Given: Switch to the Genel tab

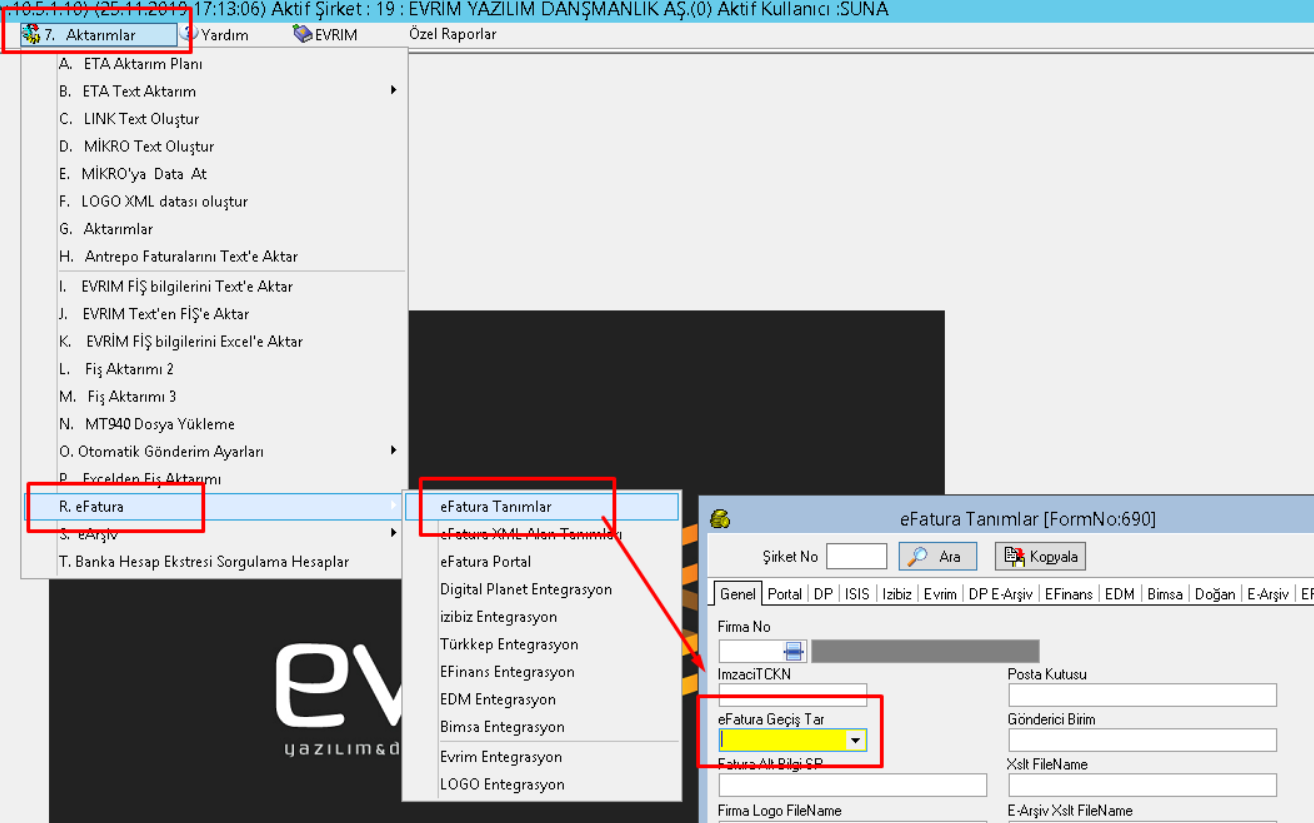Looking at the screenshot, I should pos(738,594).
